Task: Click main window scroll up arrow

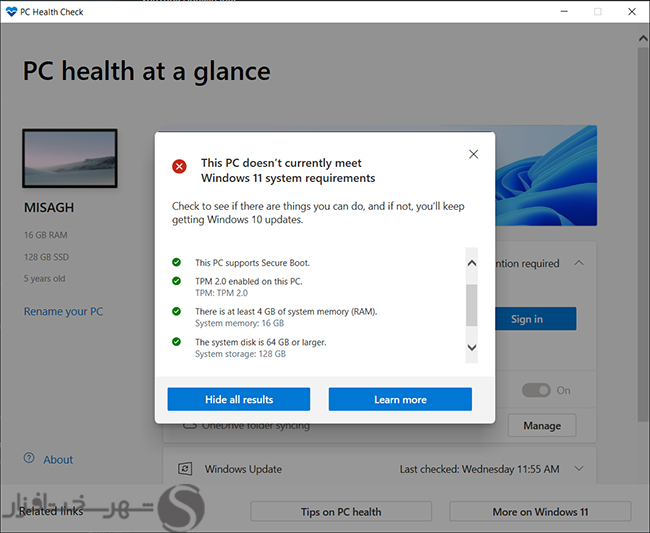Action: [643, 39]
